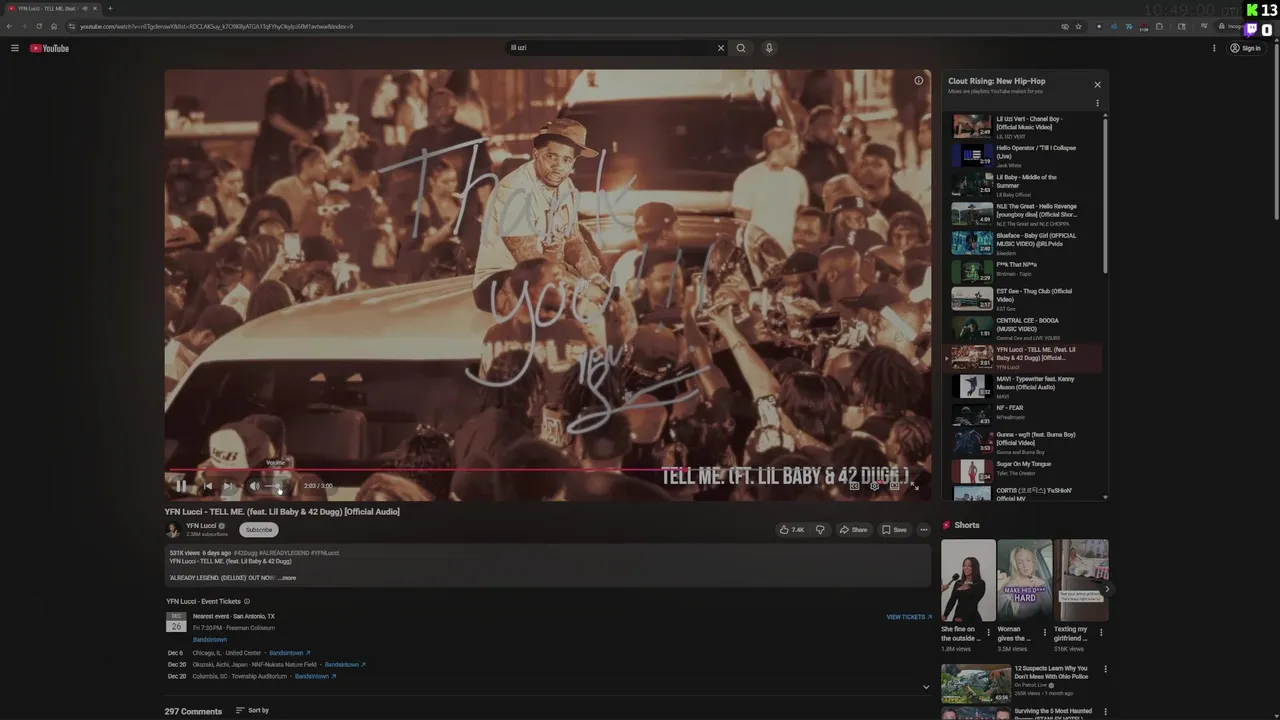Play NLE The Great - Hello Revenge
The height and width of the screenshot is (720, 1280).
coord(1022,214)
